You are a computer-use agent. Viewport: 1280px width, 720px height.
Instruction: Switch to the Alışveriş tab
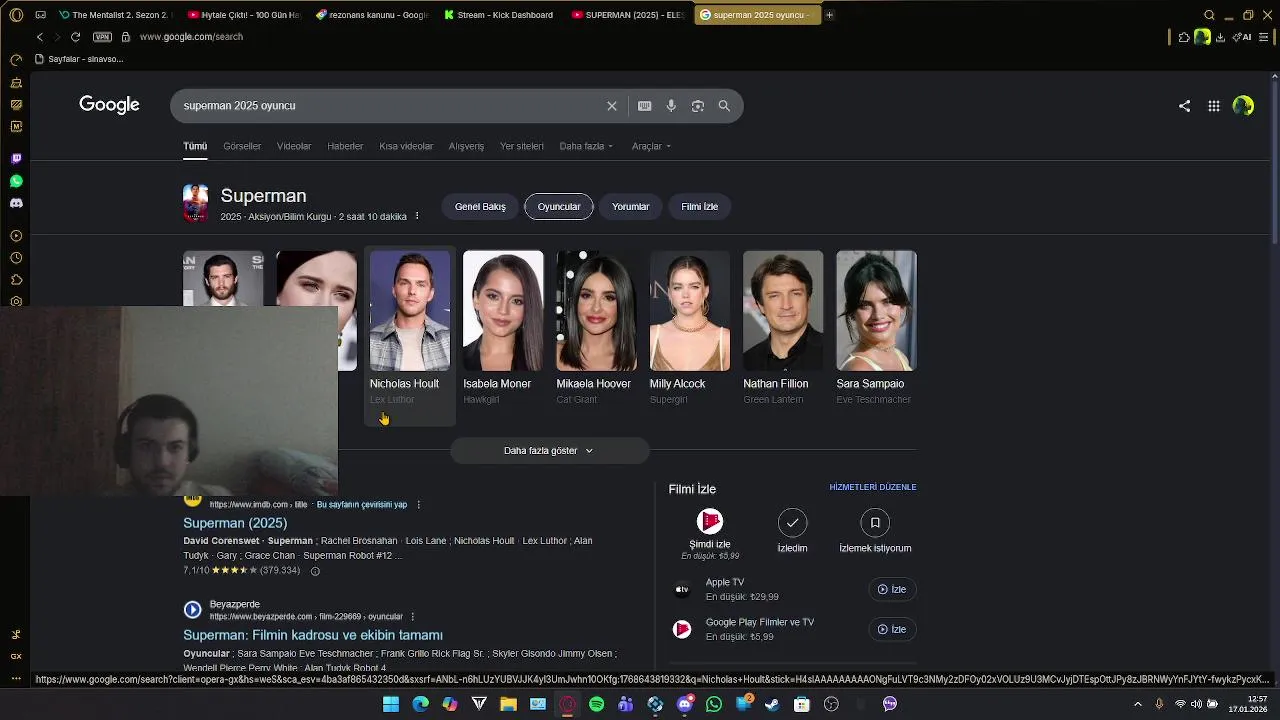(466, 146)
